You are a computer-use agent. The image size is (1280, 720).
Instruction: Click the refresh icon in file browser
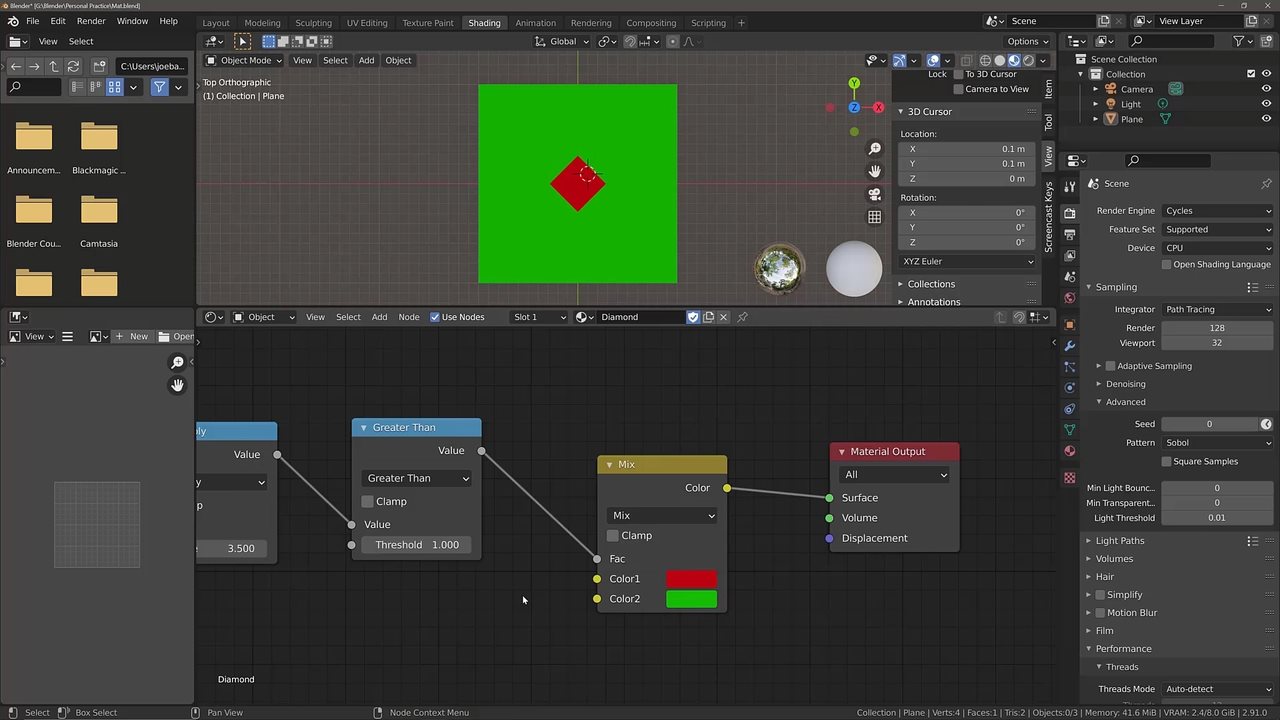pos(73,66)
